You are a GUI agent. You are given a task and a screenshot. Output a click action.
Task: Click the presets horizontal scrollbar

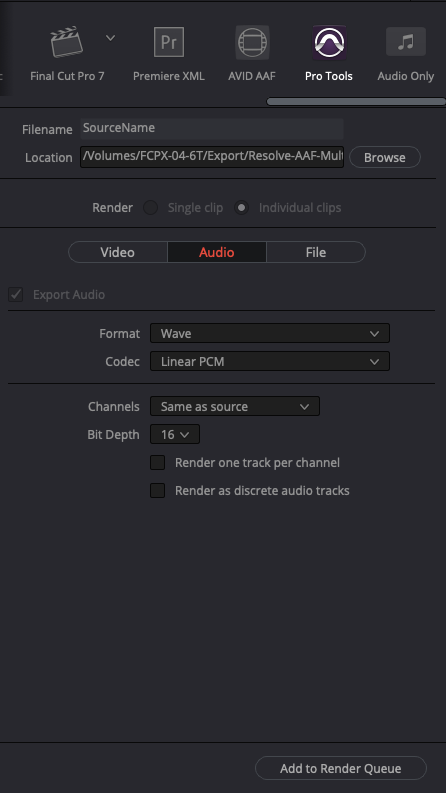pos(356,102)
